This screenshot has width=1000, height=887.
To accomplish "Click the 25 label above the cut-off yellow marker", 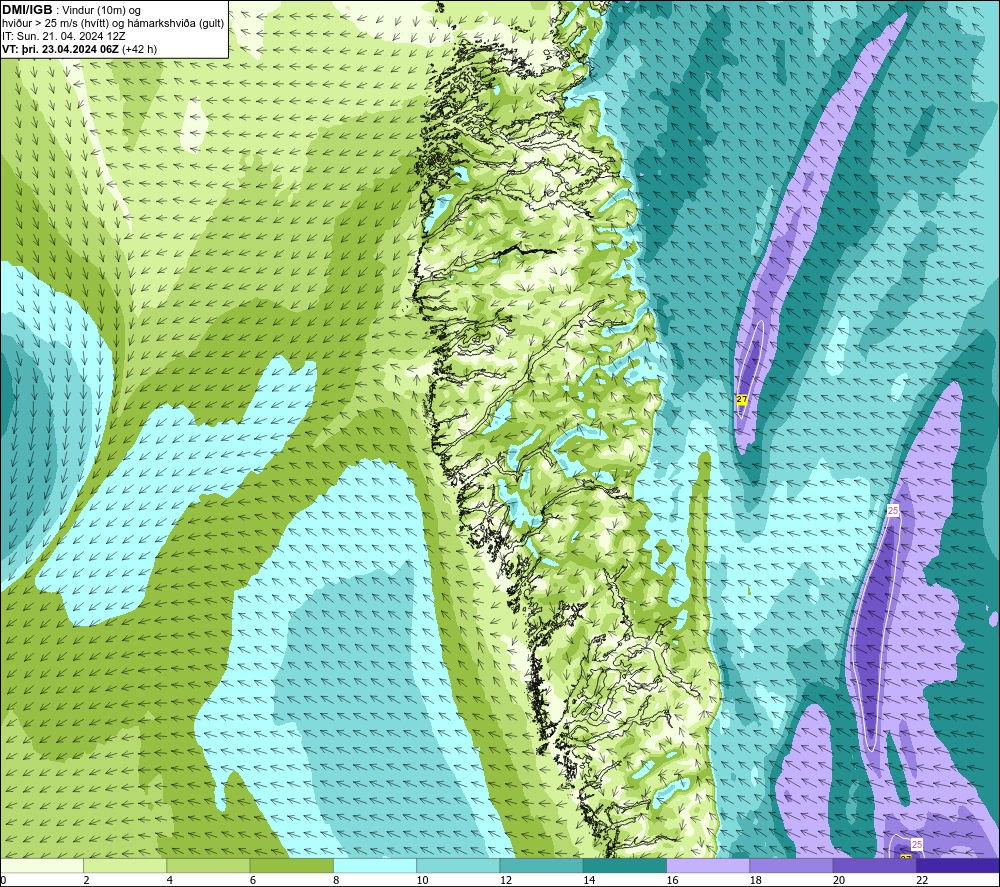I will [x=916, y=844].
